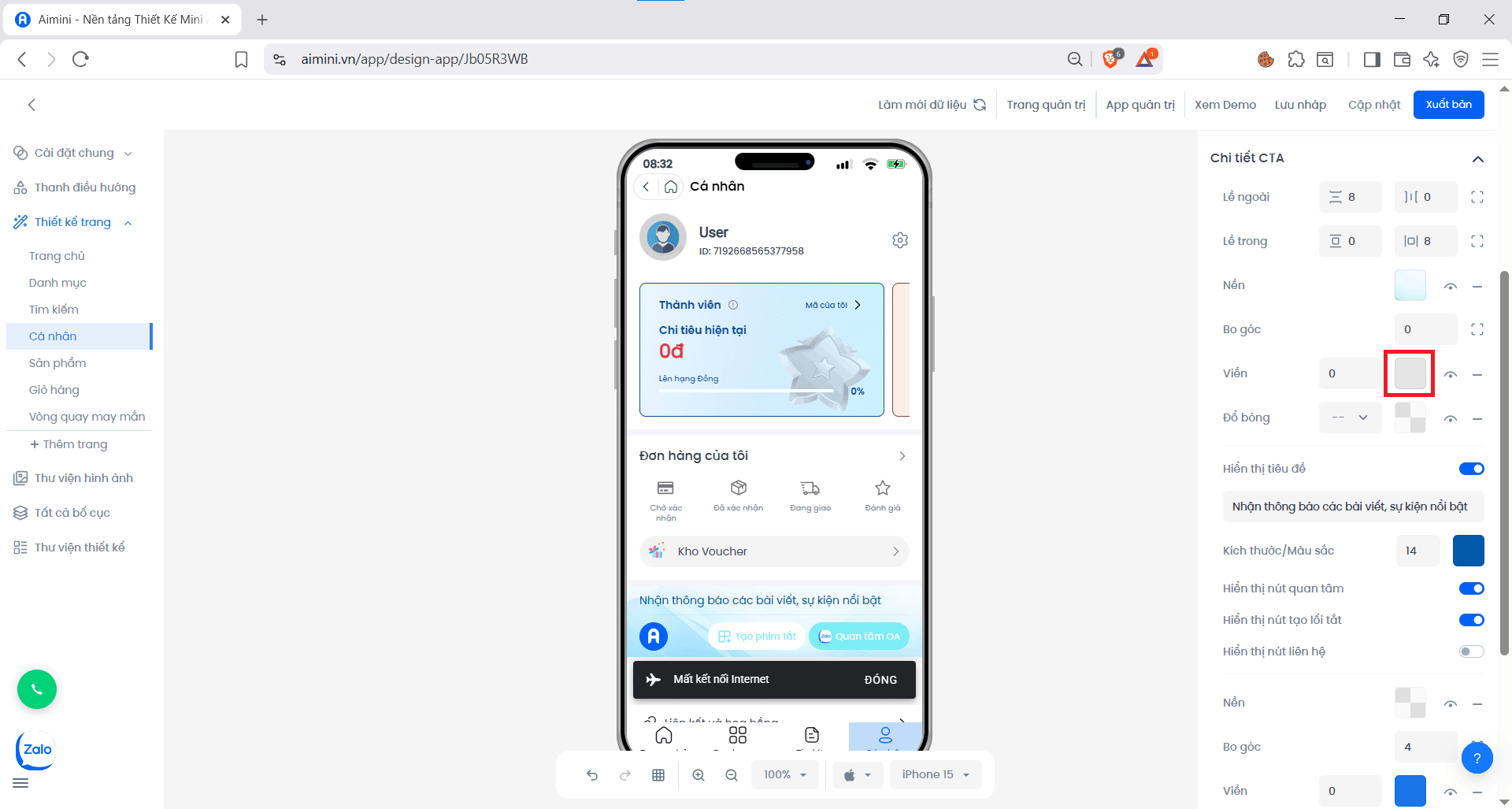The image size is (1512, 809).
Task: Select Sản phẩm in the page list
Action: (57, 362)
